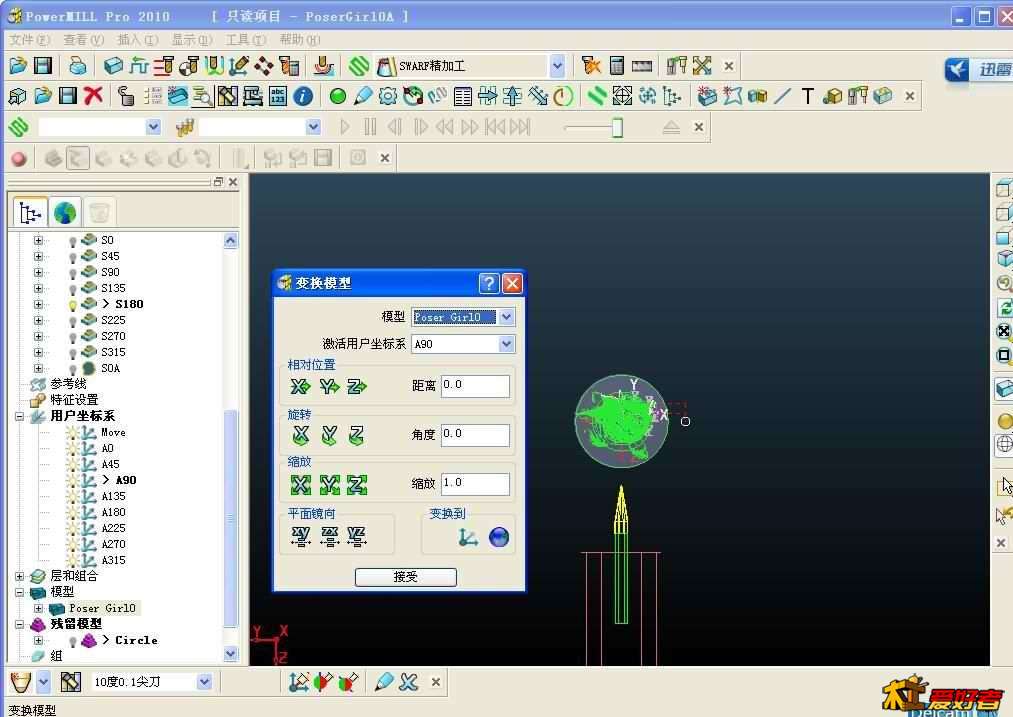
Task: Open the tool dropdown showing 10度0.1尖刀
Action: [x=204, y=681]
